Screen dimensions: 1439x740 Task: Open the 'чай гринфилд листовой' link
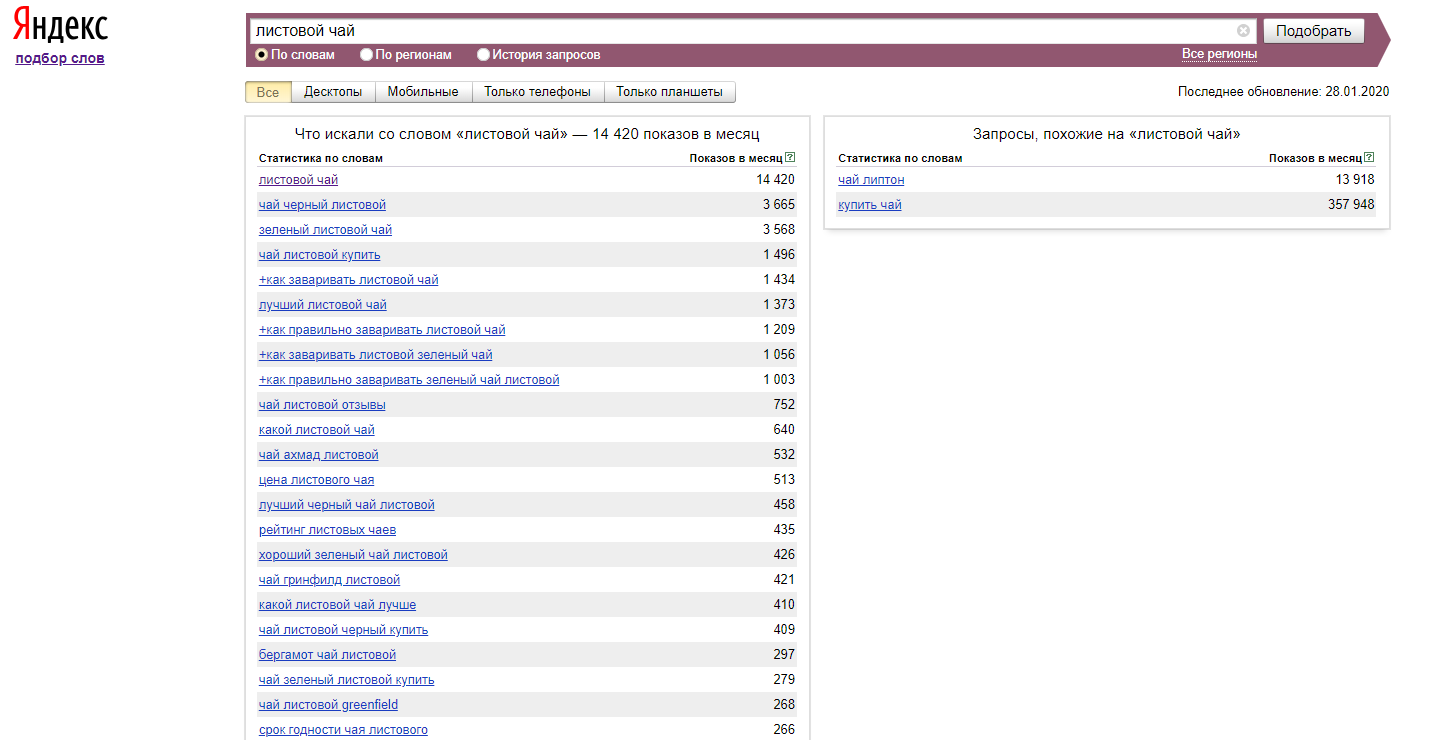[329, 580]
